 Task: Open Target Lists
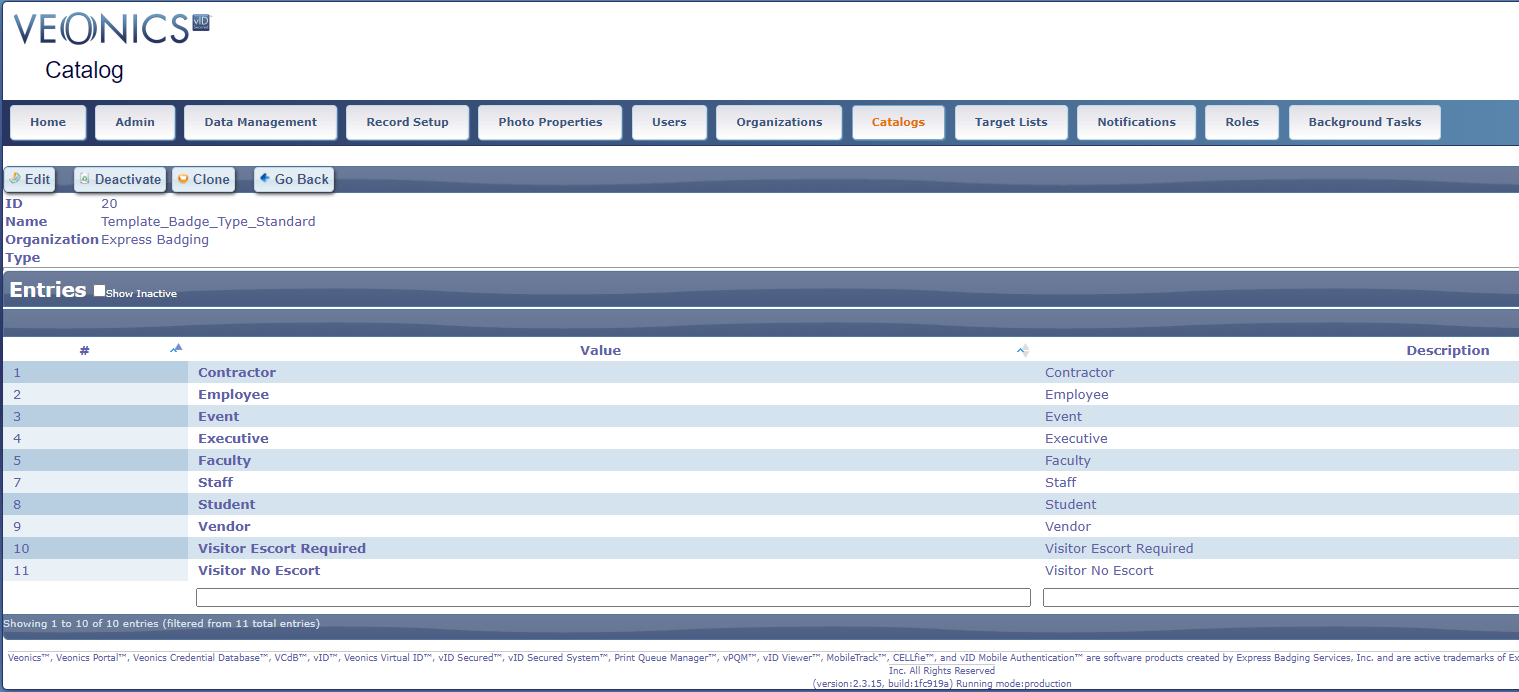pyautogui.click(x=1011, y=122)
